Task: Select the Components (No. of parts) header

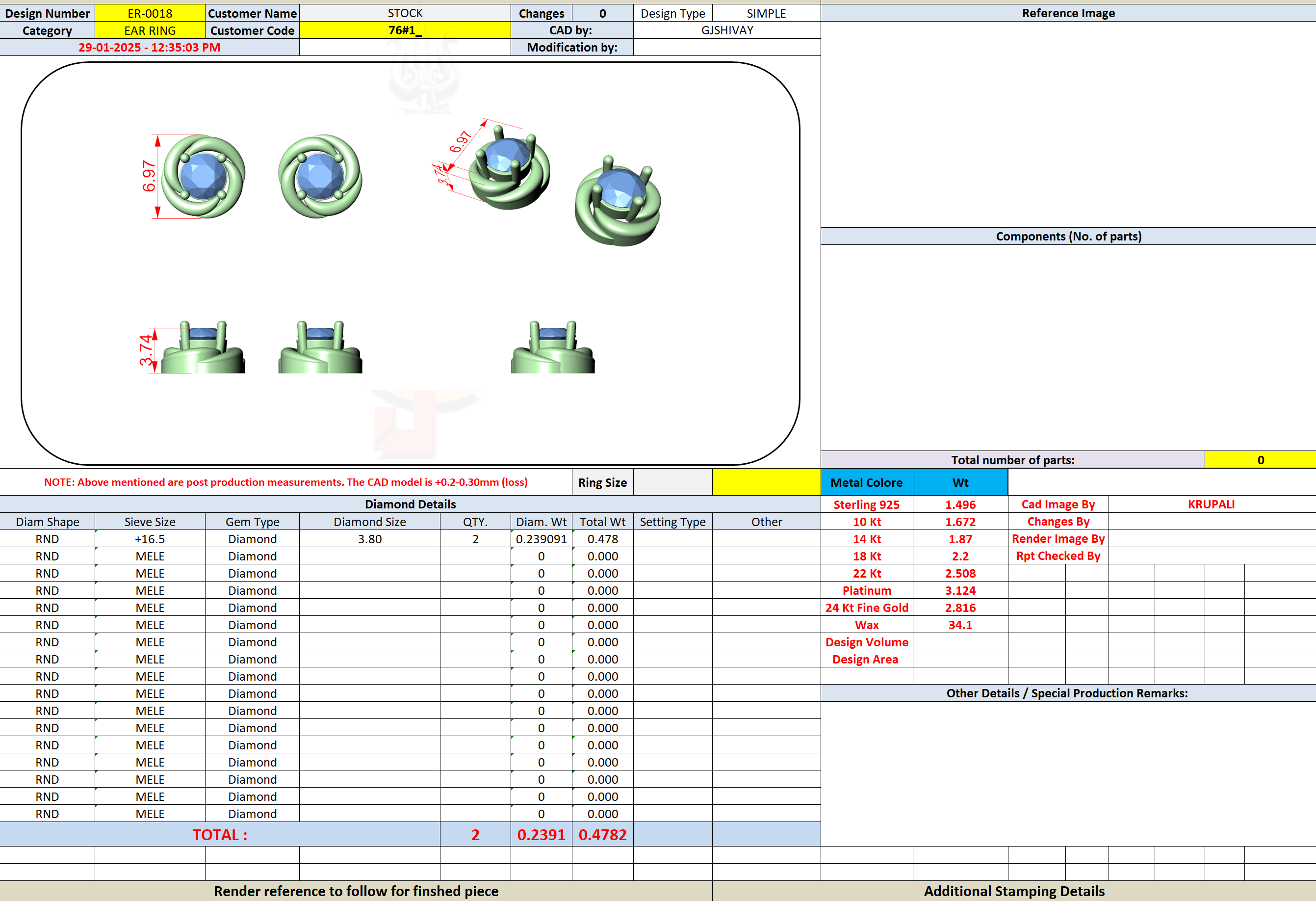Action: (1068, 237)
